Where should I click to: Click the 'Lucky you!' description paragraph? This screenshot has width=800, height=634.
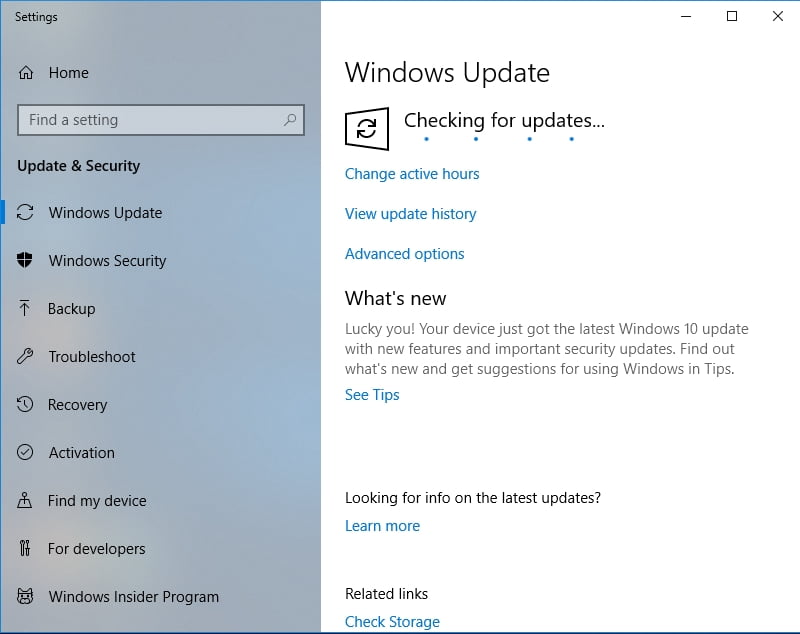coord(546,349)
